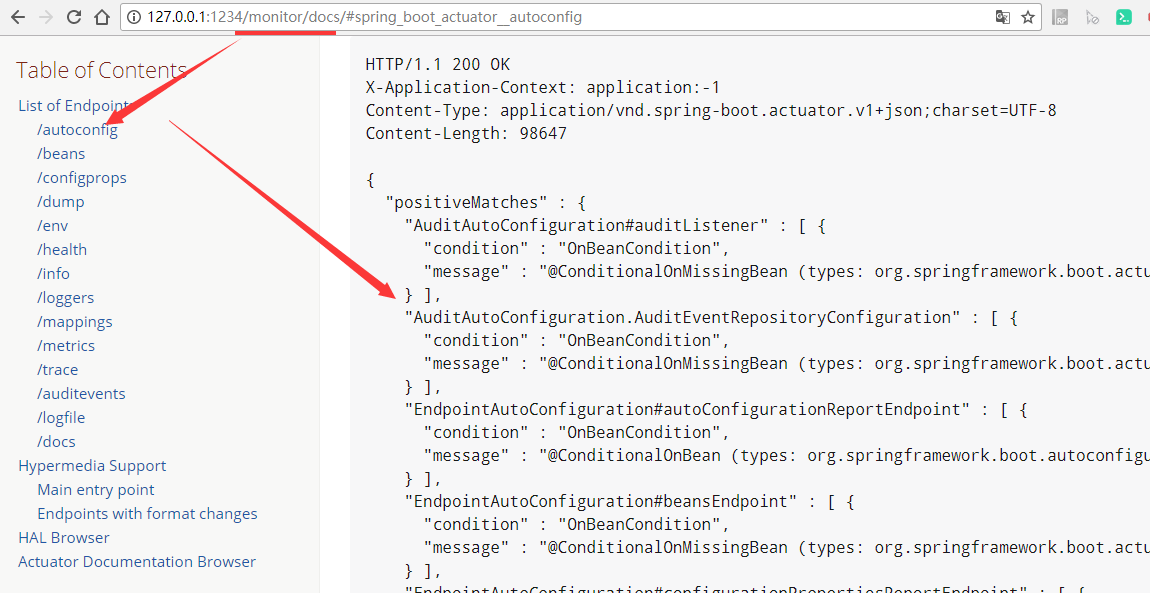This screenshot has width=1150, height=593.
Task: Go forward in browser history
Action: tap(45, 17)
